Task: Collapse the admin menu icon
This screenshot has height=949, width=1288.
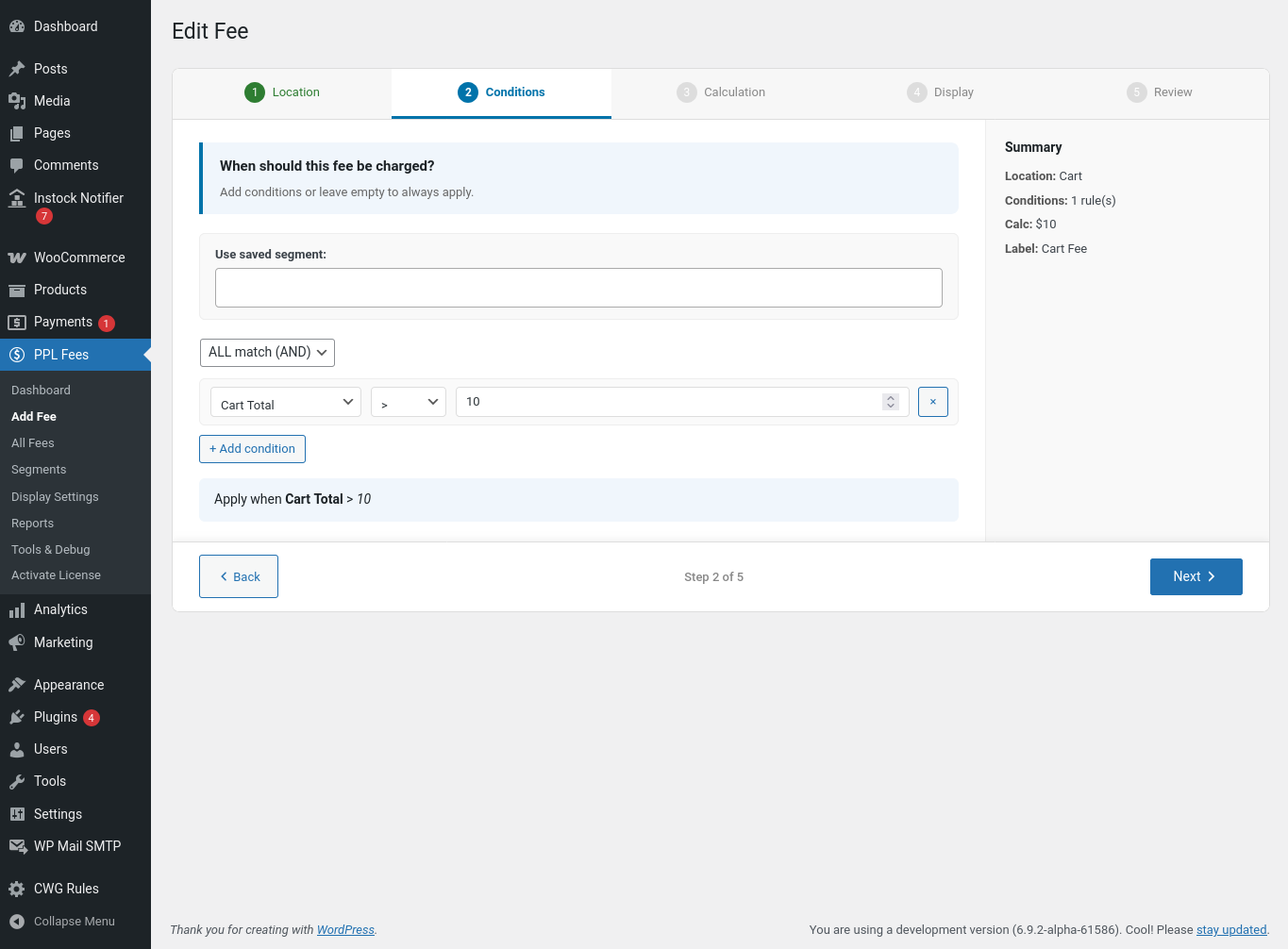Action: click(17, 922)
